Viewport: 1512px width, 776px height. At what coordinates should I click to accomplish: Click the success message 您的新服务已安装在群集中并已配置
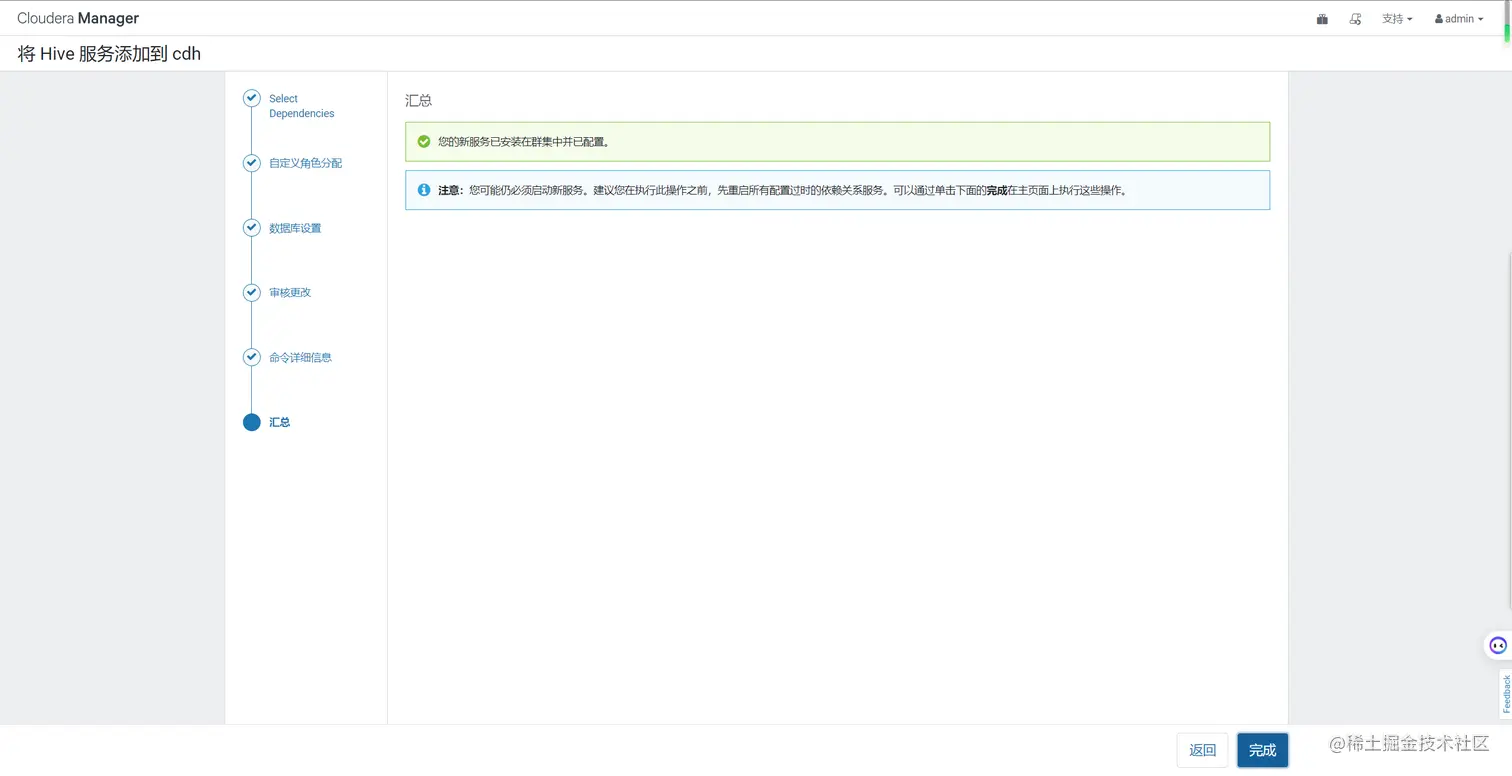coord(523,142)
